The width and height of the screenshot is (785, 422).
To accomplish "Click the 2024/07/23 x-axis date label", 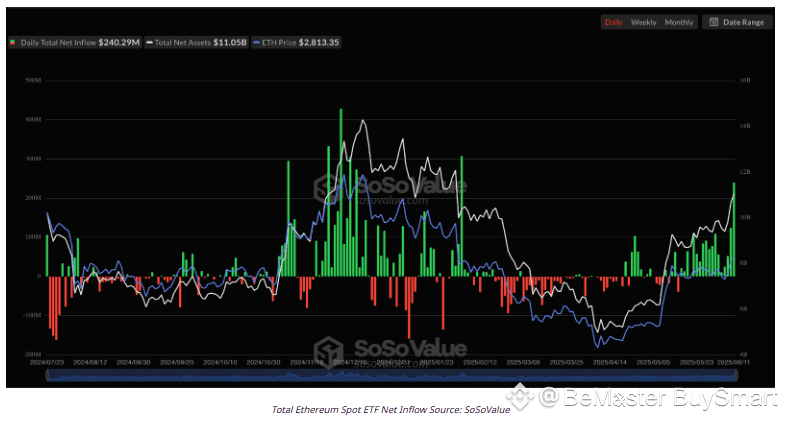I will [x=47, y=362].
